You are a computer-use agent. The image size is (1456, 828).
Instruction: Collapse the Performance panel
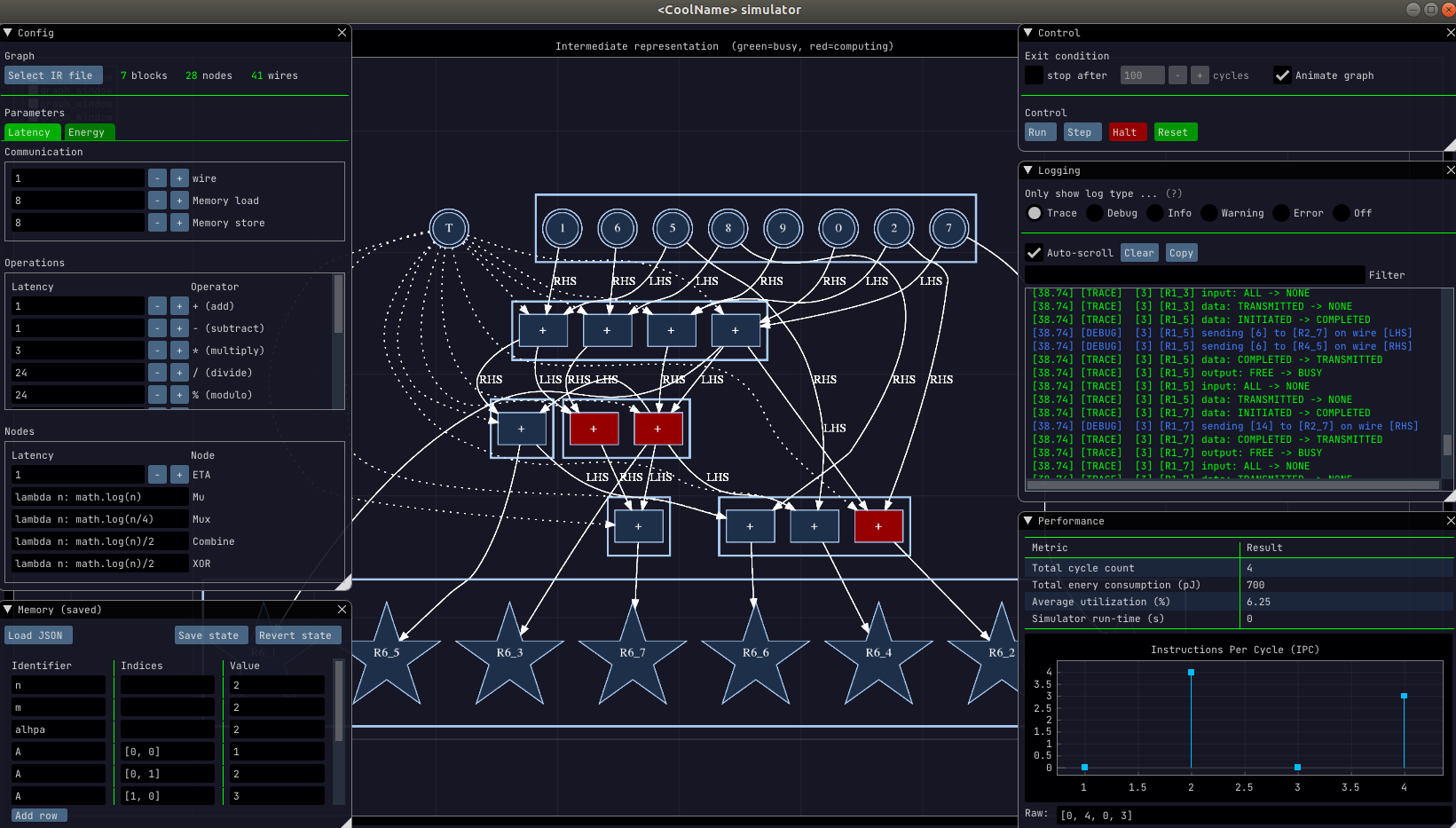pyautogui.click(x=1028, y=521)
